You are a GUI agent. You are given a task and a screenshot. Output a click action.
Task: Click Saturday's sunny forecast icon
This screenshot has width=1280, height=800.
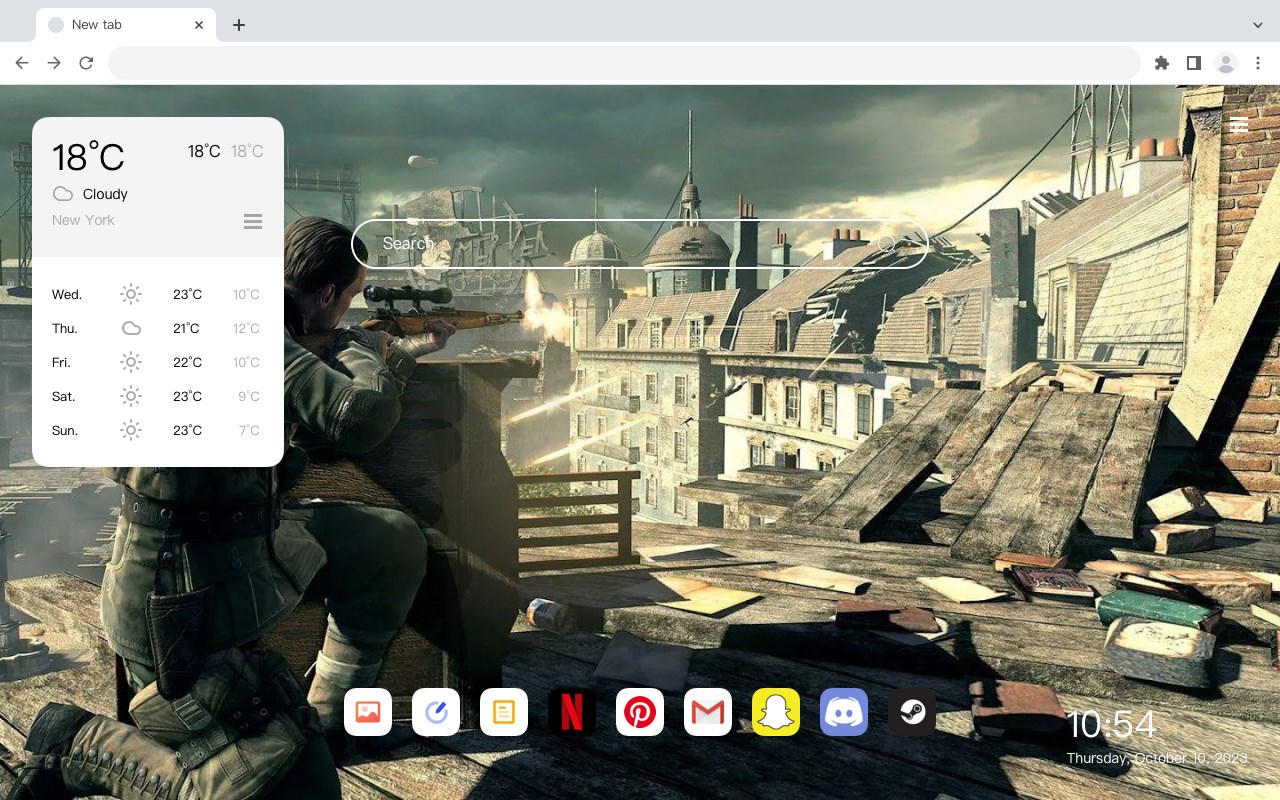(131, 396)
